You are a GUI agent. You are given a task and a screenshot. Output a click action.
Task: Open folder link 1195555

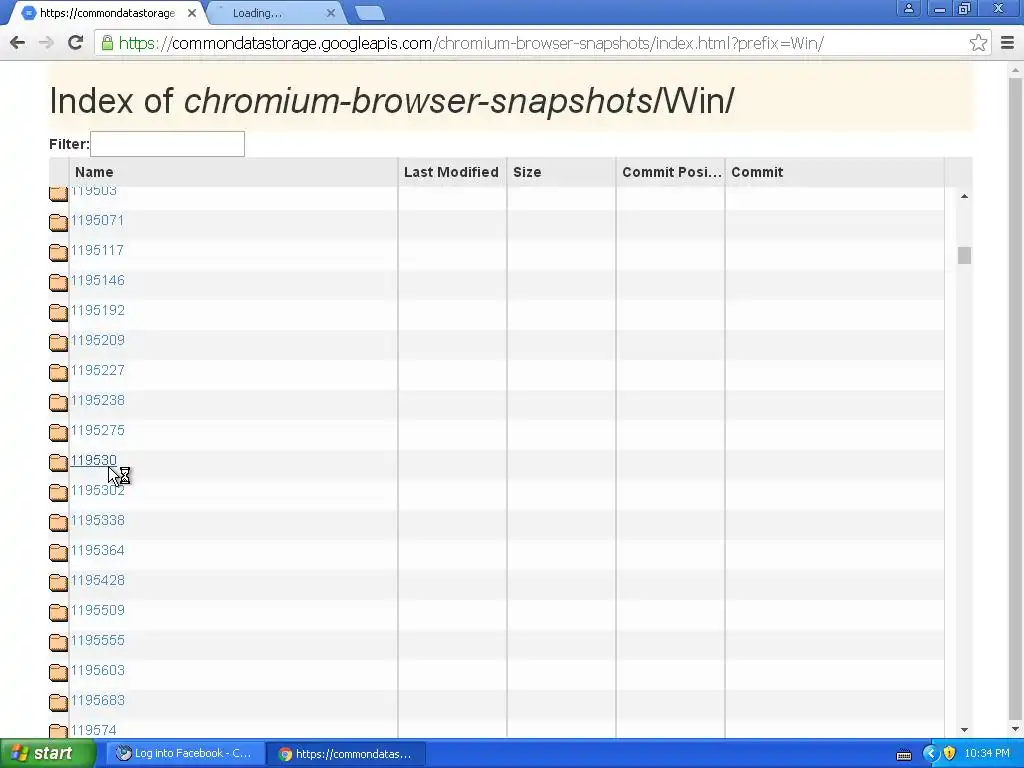tap(97, 641)
